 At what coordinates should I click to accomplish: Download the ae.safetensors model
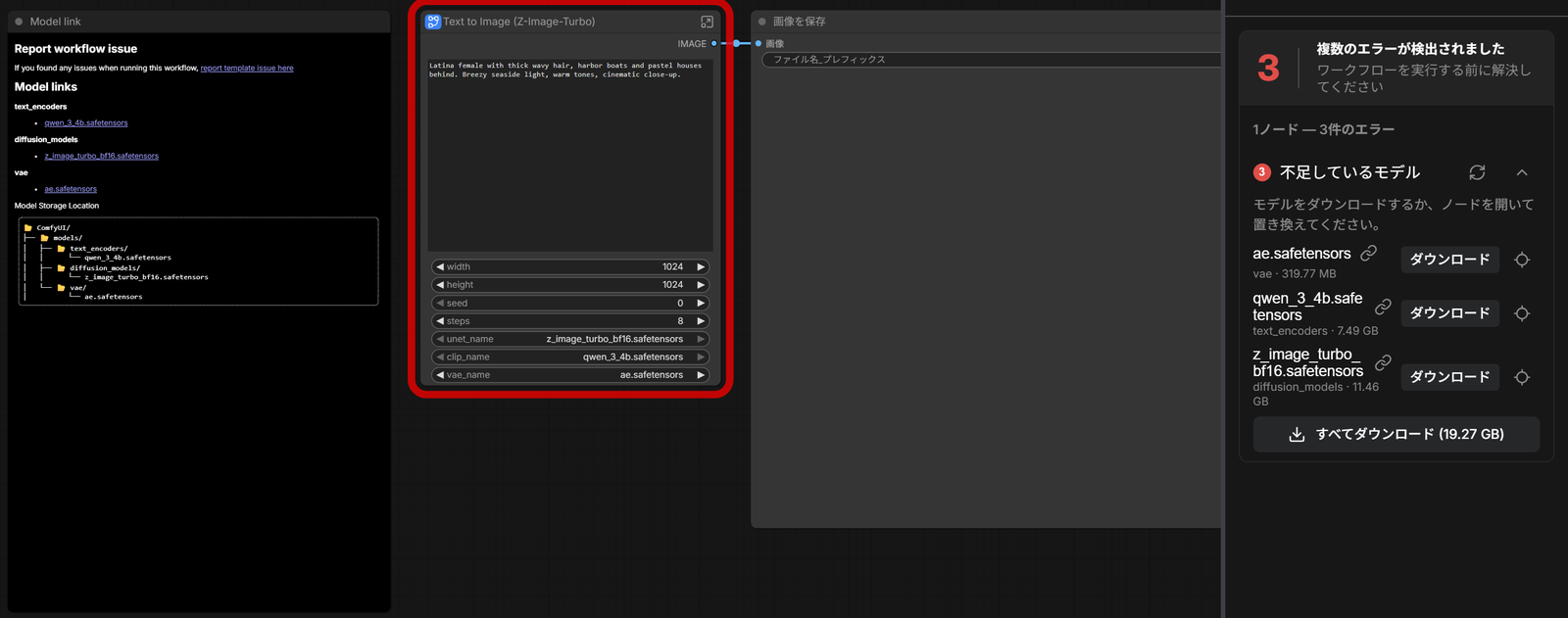[1450, 260]
